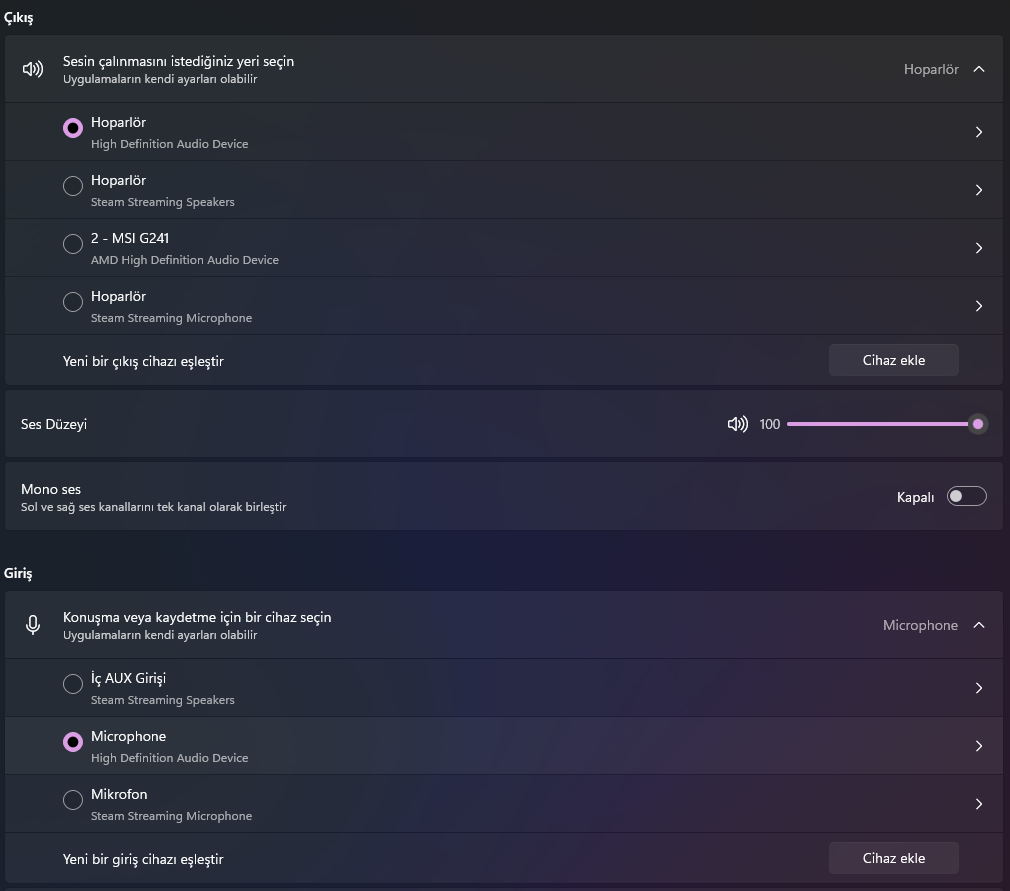The height and width of the screenshot is (891, 1010).
Task: Click the Ses Düzeyi volume slider
Action: pos(880,424)
